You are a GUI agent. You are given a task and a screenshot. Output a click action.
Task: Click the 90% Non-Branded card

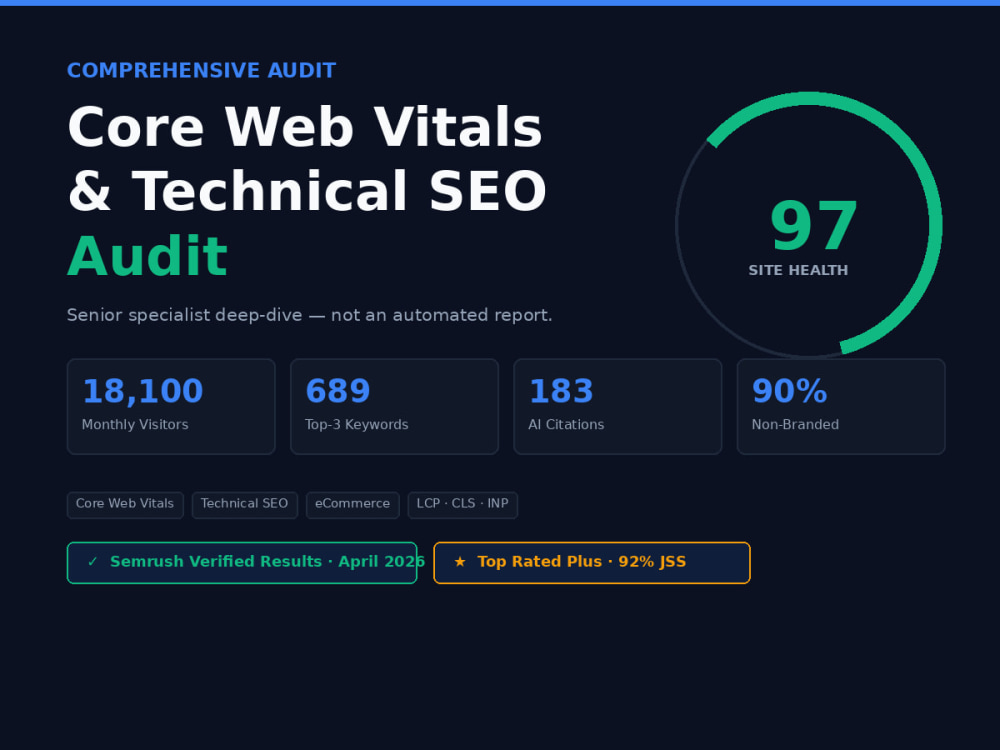(841, 406)
